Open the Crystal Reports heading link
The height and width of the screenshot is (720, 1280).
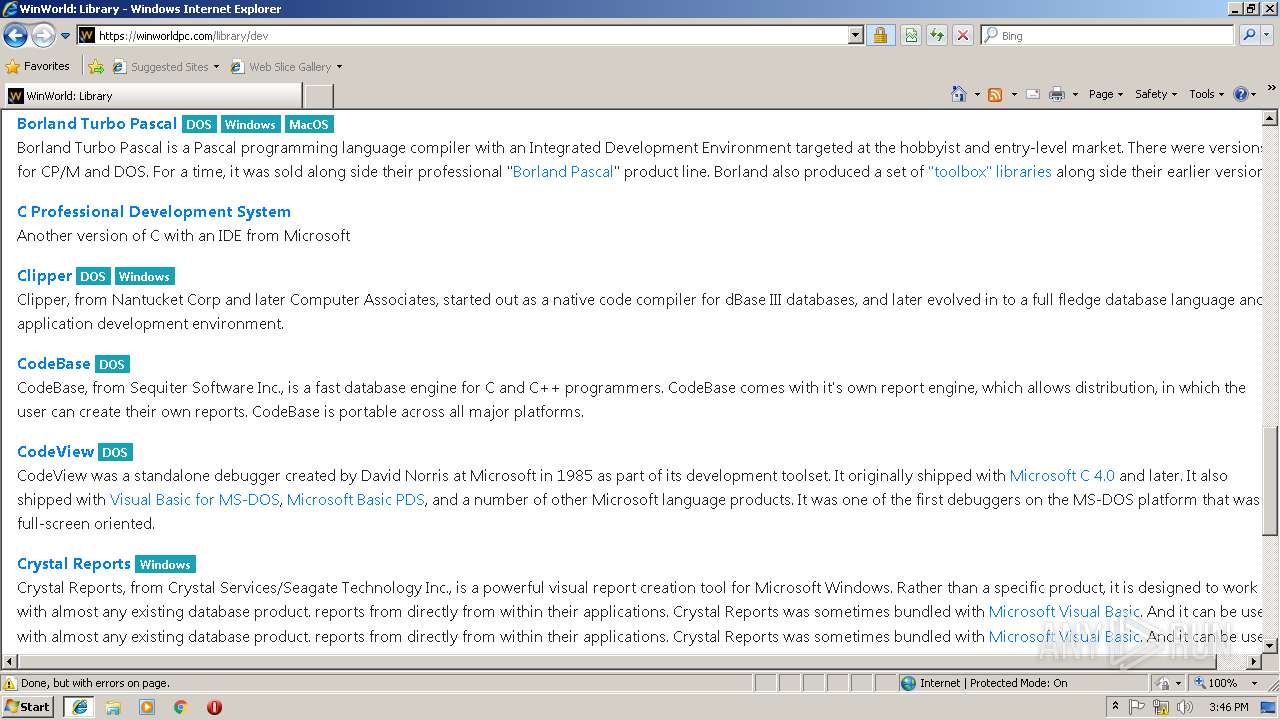tap(74, 564)
